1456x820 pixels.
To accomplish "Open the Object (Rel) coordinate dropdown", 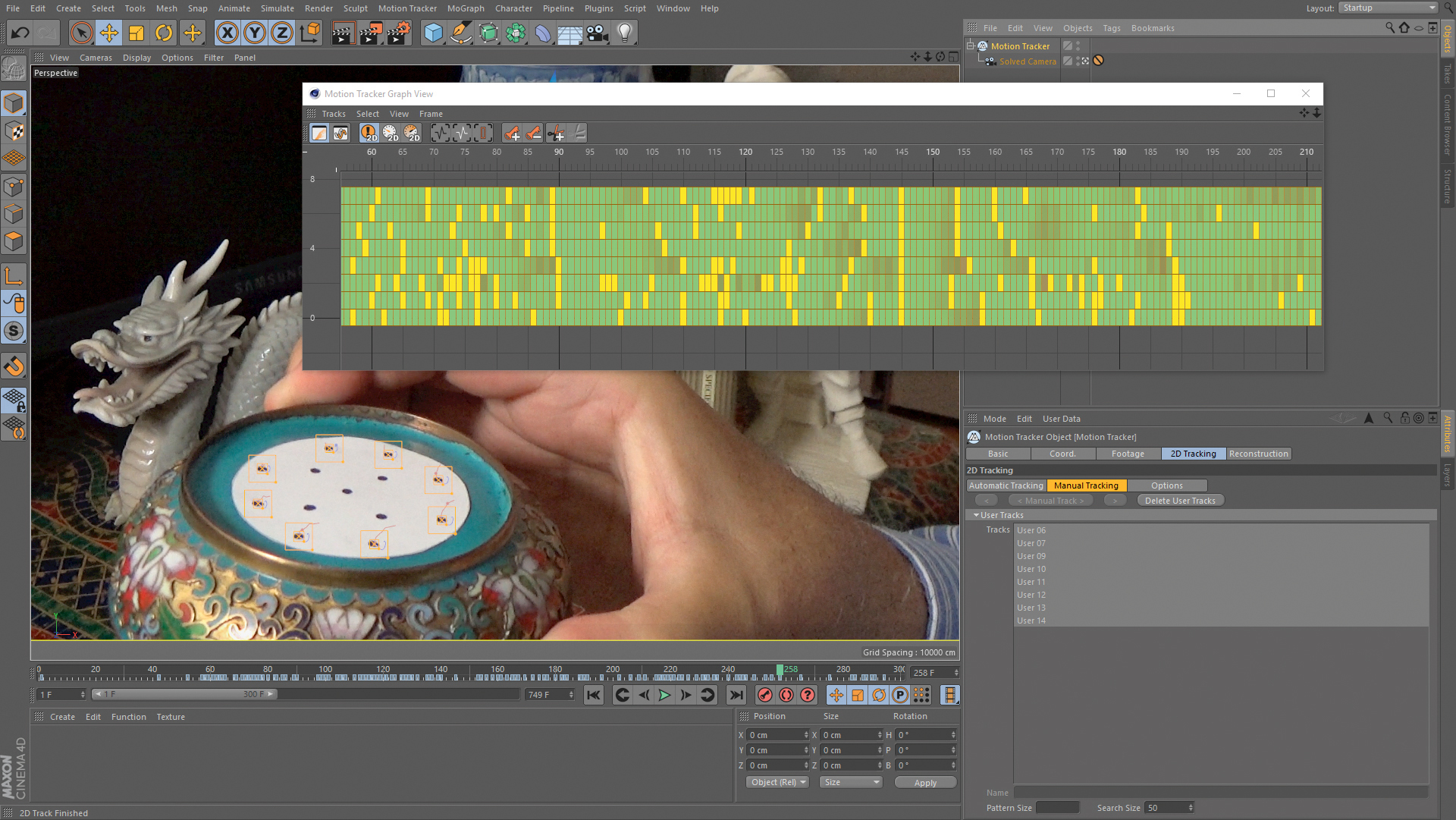I will point(778,782).
